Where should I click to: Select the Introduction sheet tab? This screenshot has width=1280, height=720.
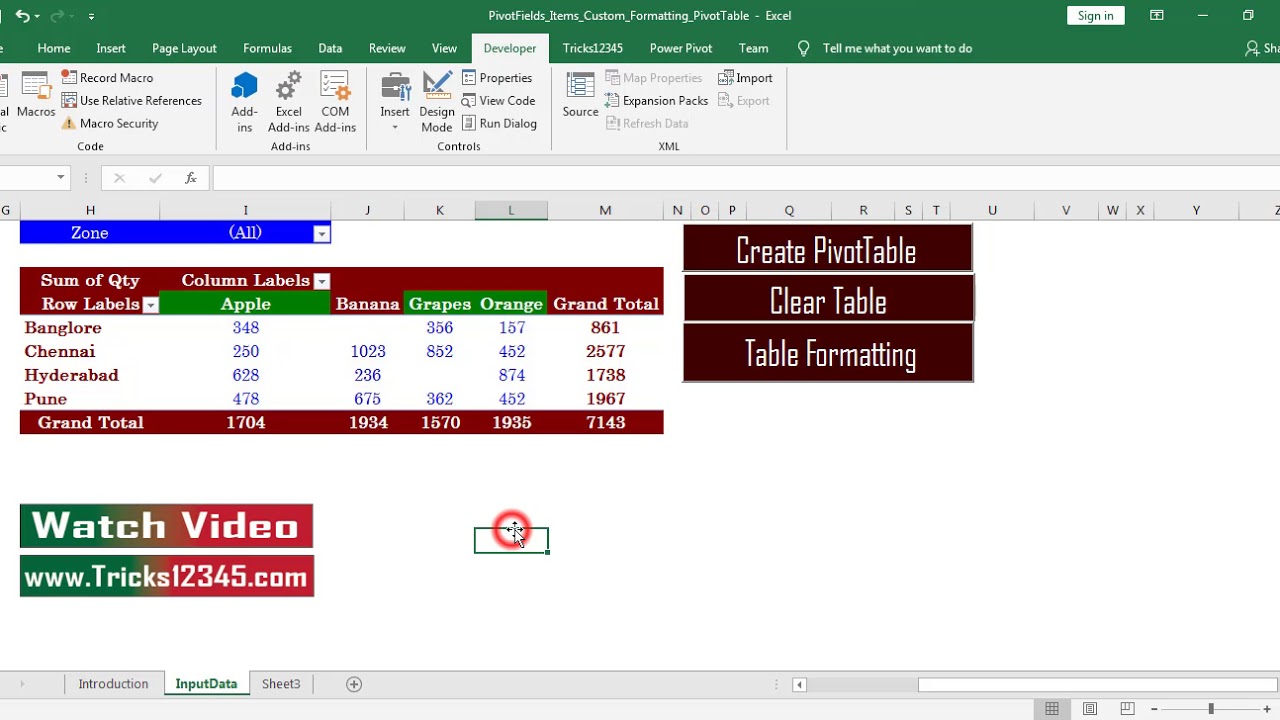113,684
